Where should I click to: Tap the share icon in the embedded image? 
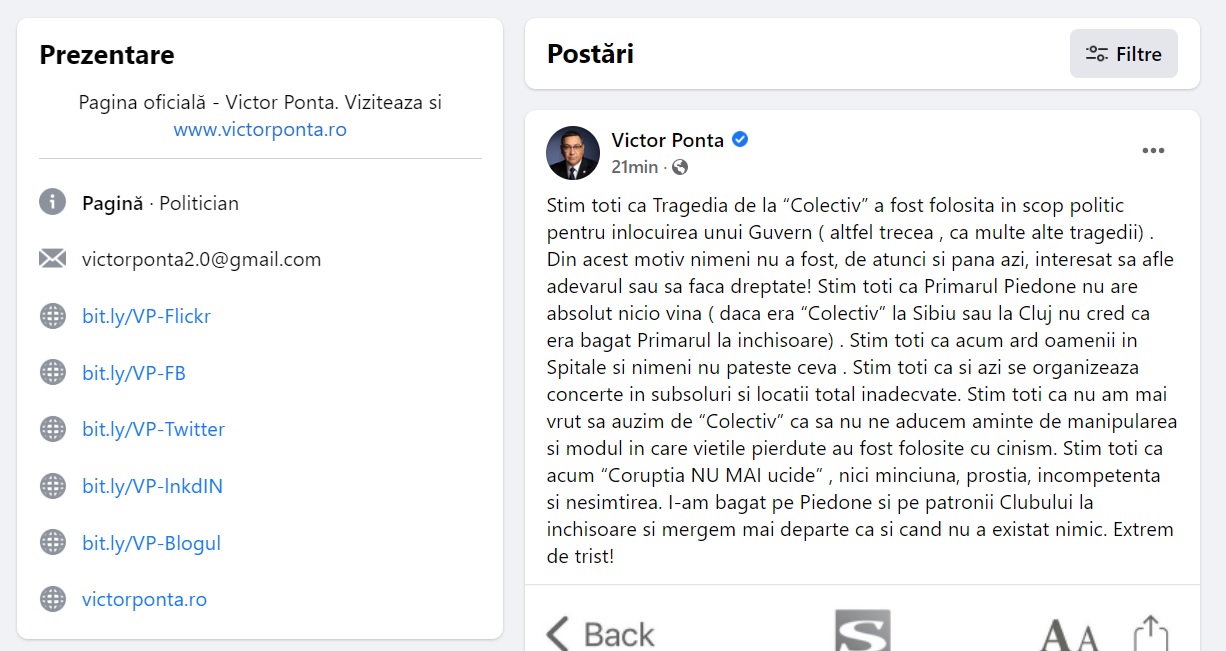click(x=1151, y=633)
